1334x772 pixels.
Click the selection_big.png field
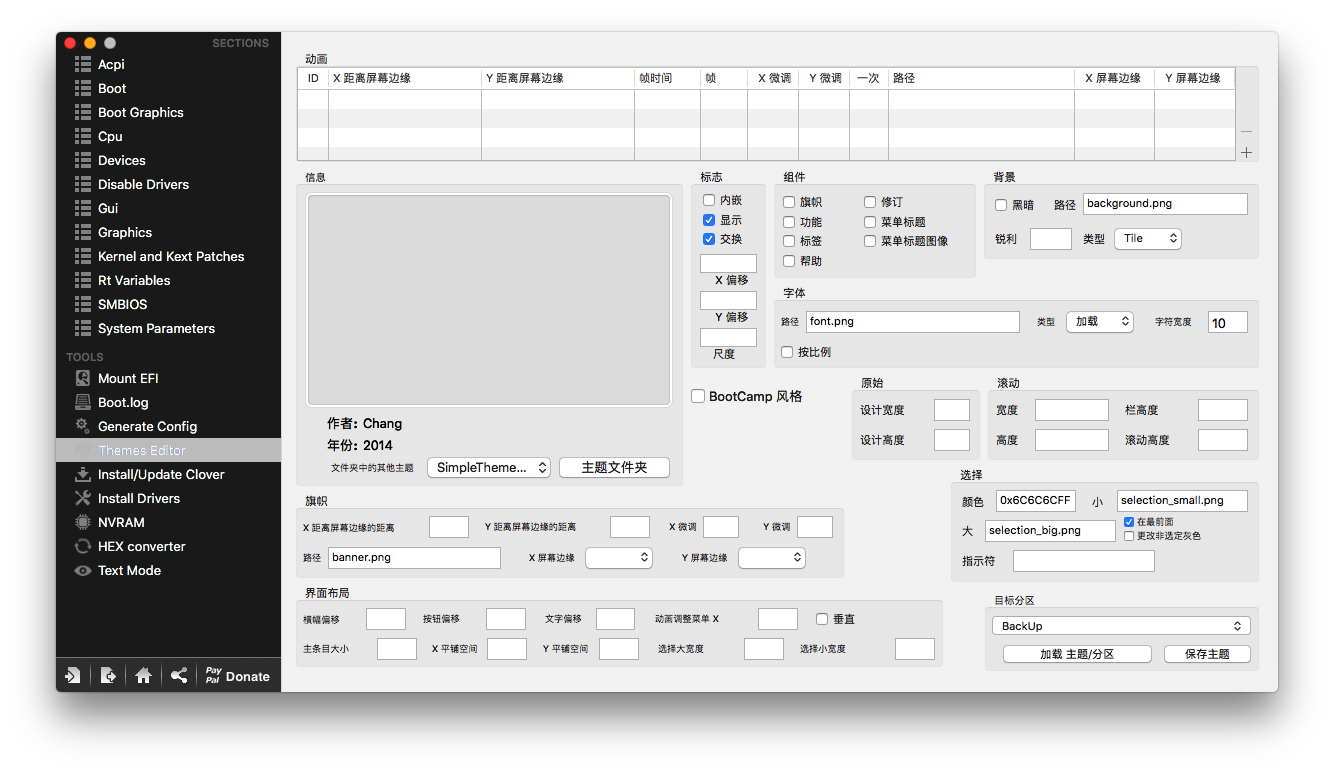pos(1050,530)
